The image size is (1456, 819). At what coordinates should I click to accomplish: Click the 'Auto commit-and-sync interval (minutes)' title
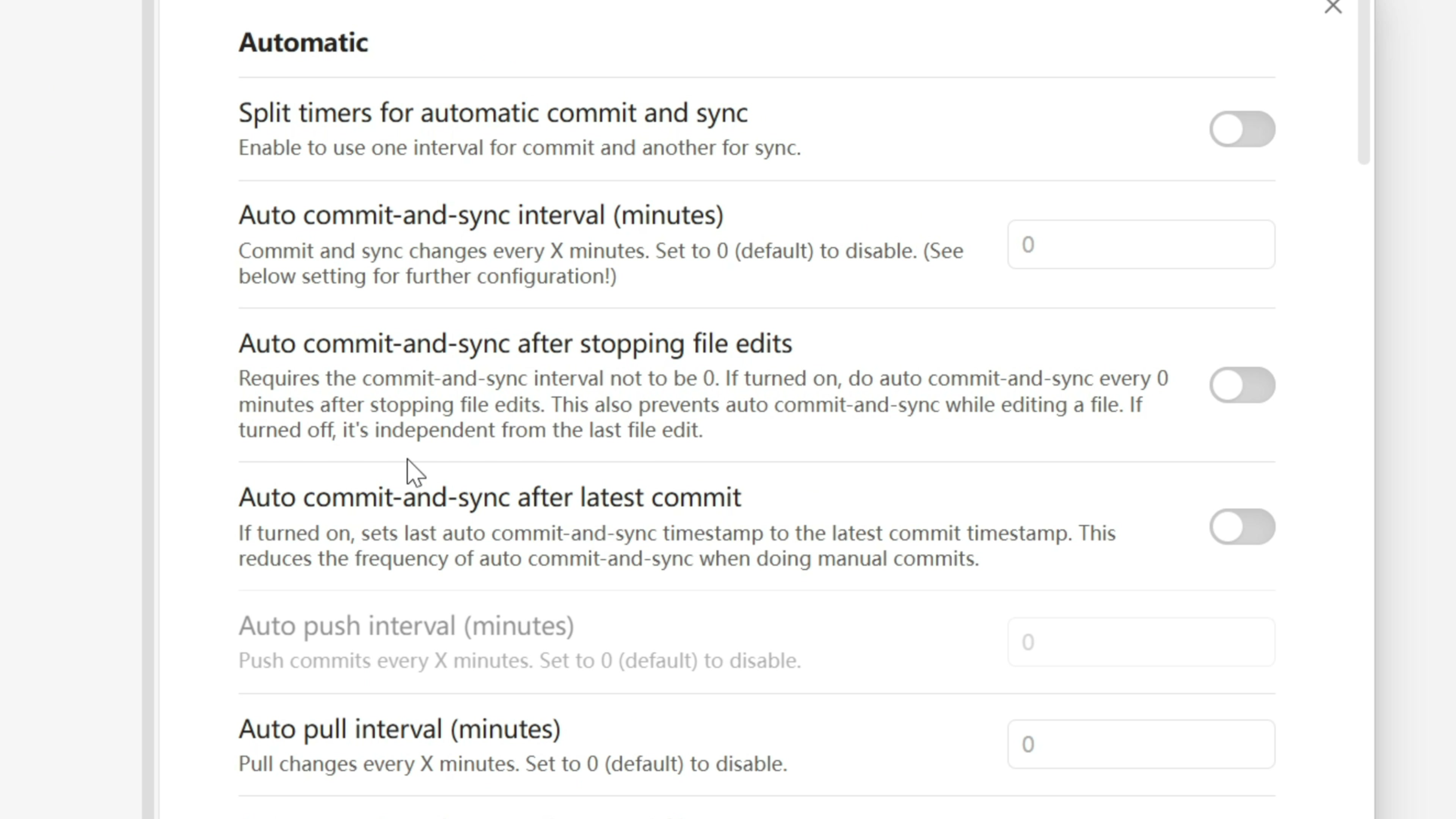coord(481,215)
